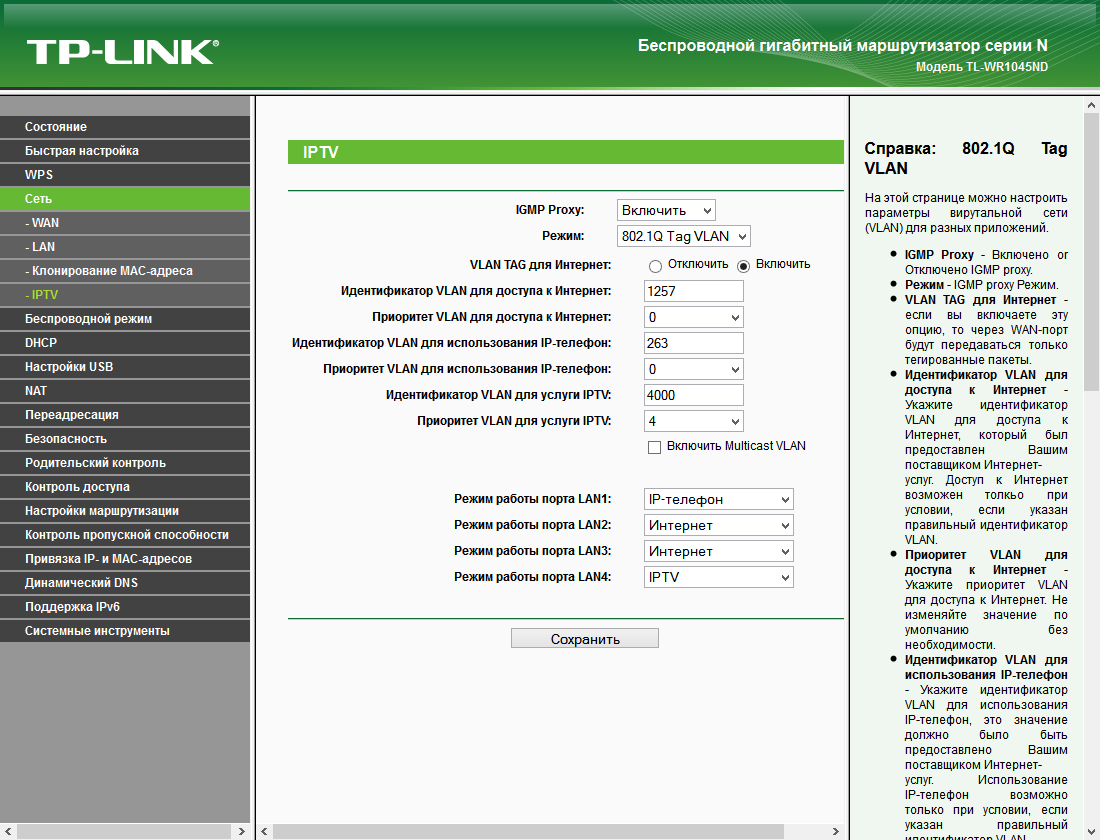
Task: Click IP-телефон VLAN ID field 263
Action: coord(694,343)
